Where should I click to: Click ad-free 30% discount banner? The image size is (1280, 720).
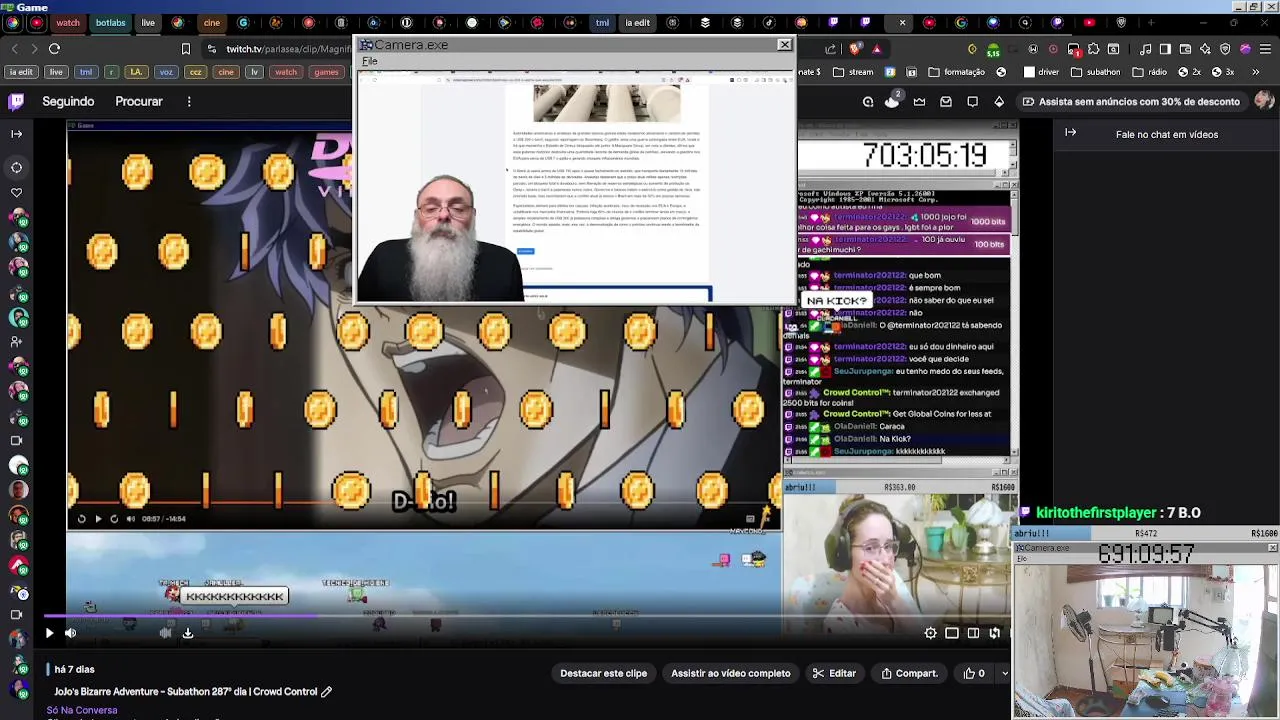(1130, 101)
